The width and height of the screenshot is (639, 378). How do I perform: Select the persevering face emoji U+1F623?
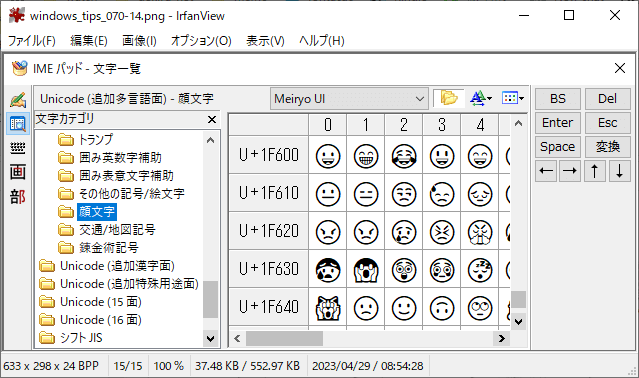[442, 232]
